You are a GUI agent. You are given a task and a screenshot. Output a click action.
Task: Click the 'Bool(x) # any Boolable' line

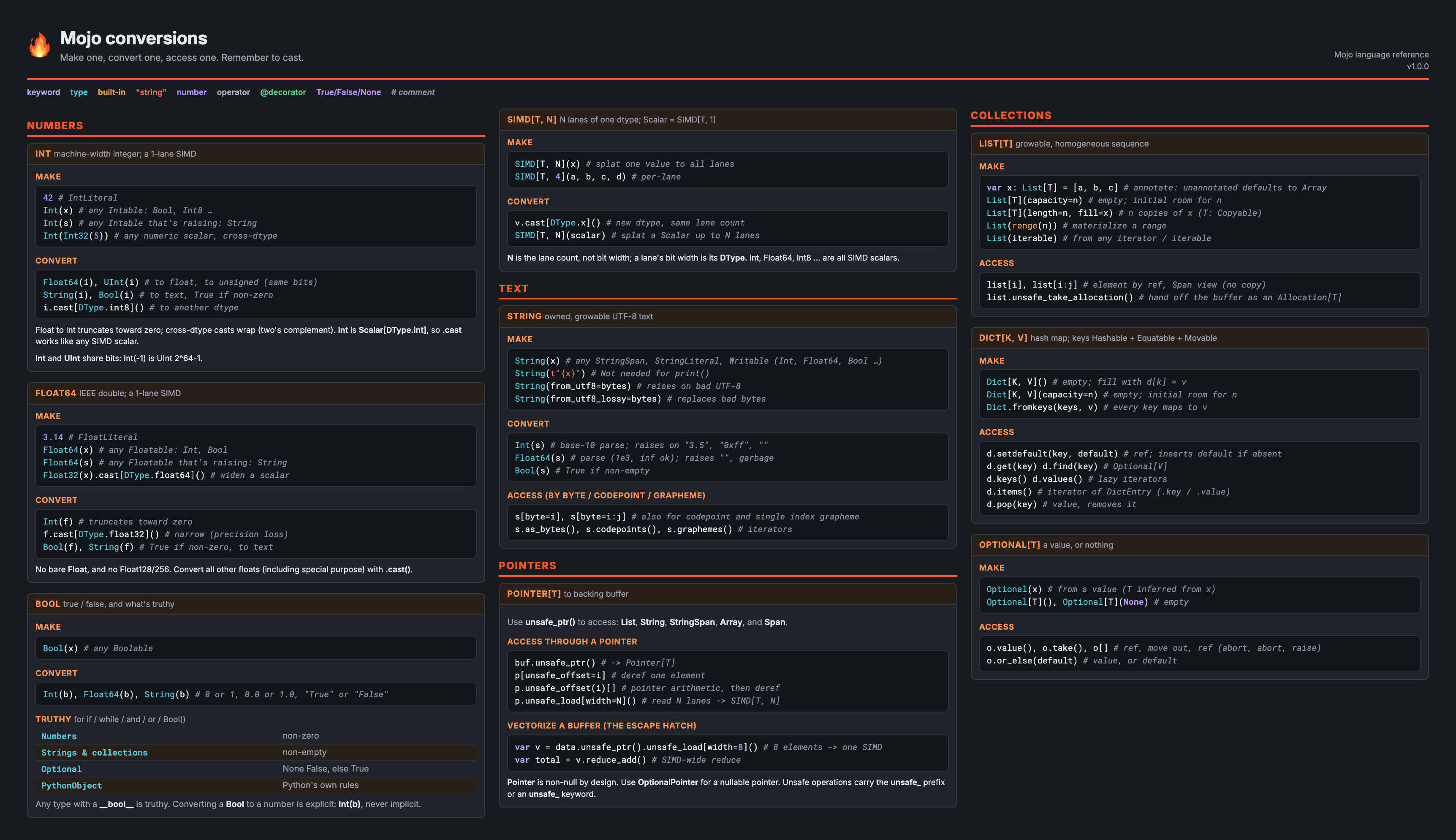tap(98, 648)
